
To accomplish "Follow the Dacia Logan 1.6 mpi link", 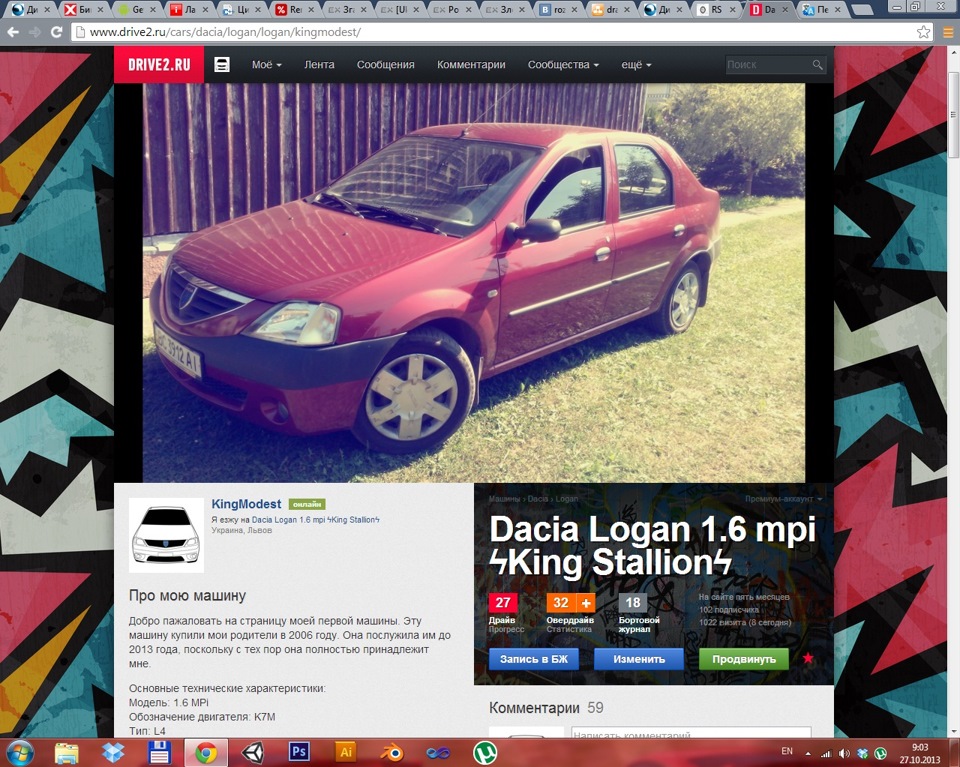I will click(x=315, y=520).
